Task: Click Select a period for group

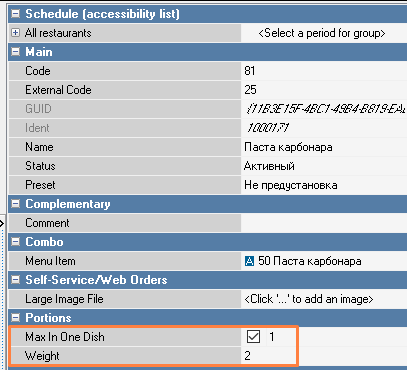Action: [x=322, y=33]
